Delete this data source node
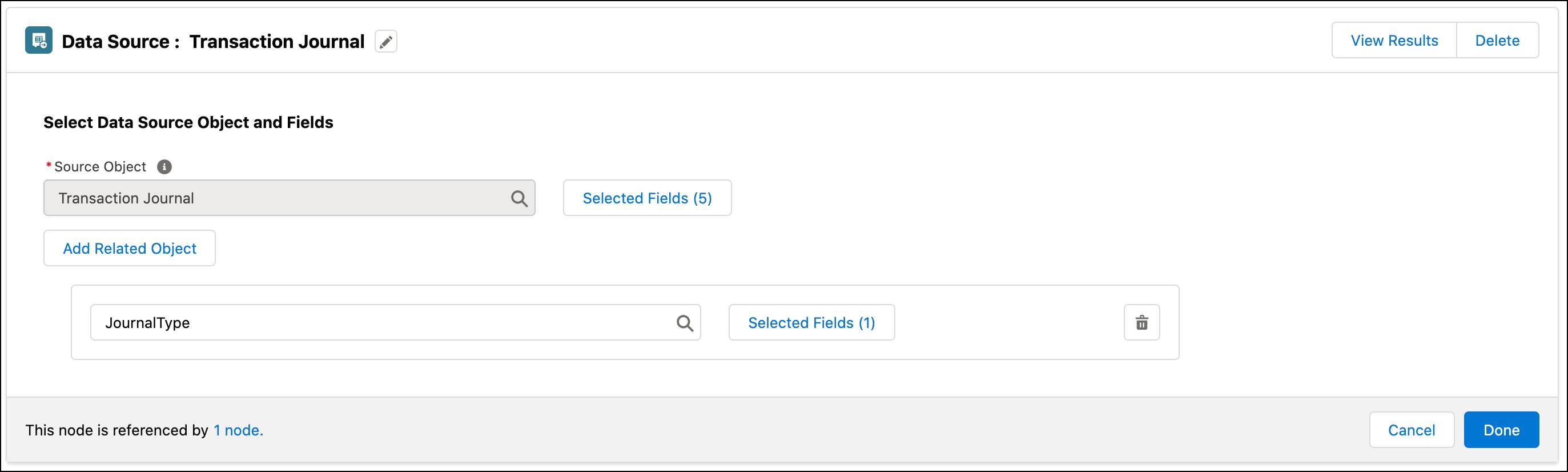Viewport: 1568px width, 472px height. [1497, 39]
